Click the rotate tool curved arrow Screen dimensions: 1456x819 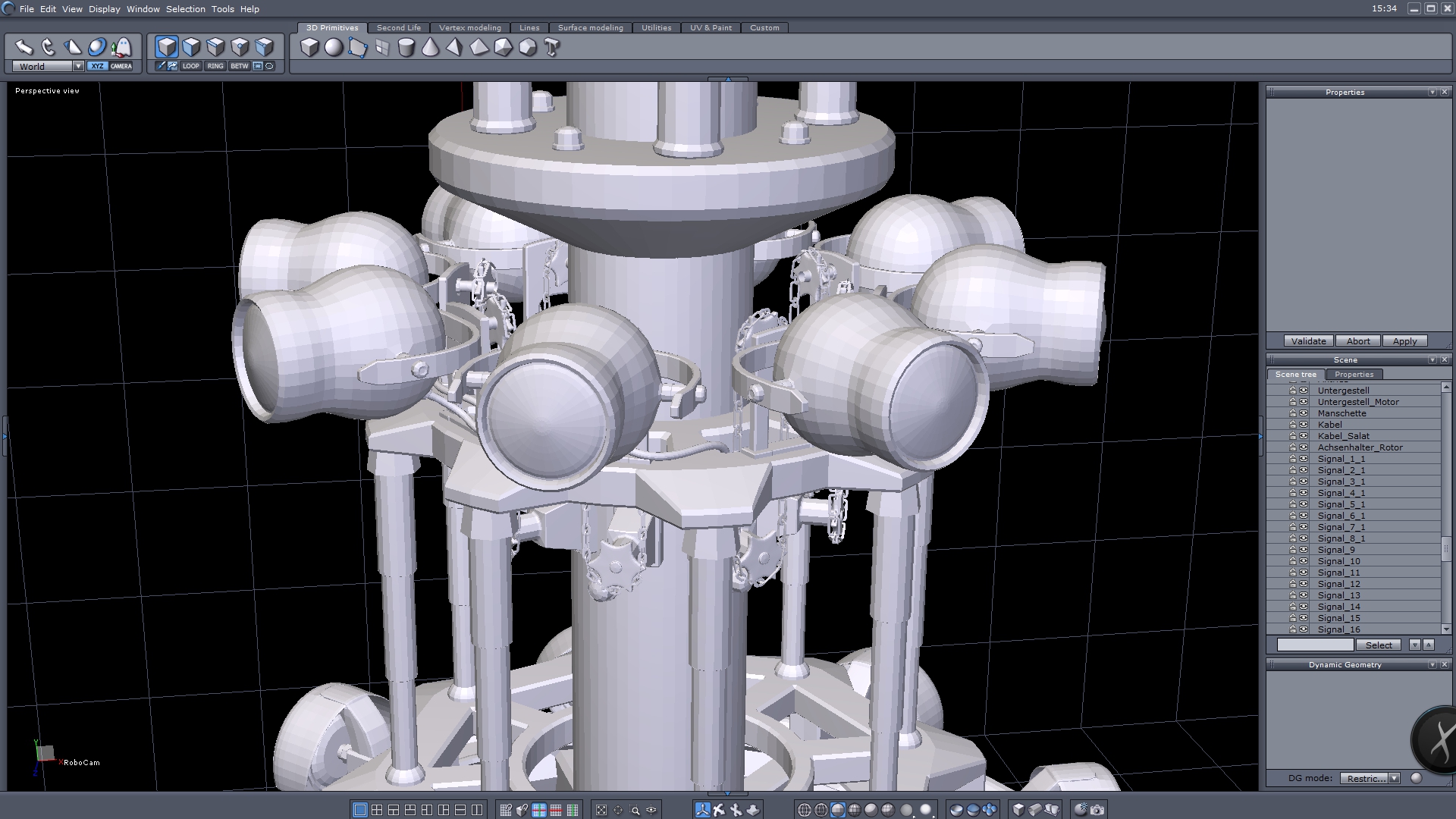[49, 47]
